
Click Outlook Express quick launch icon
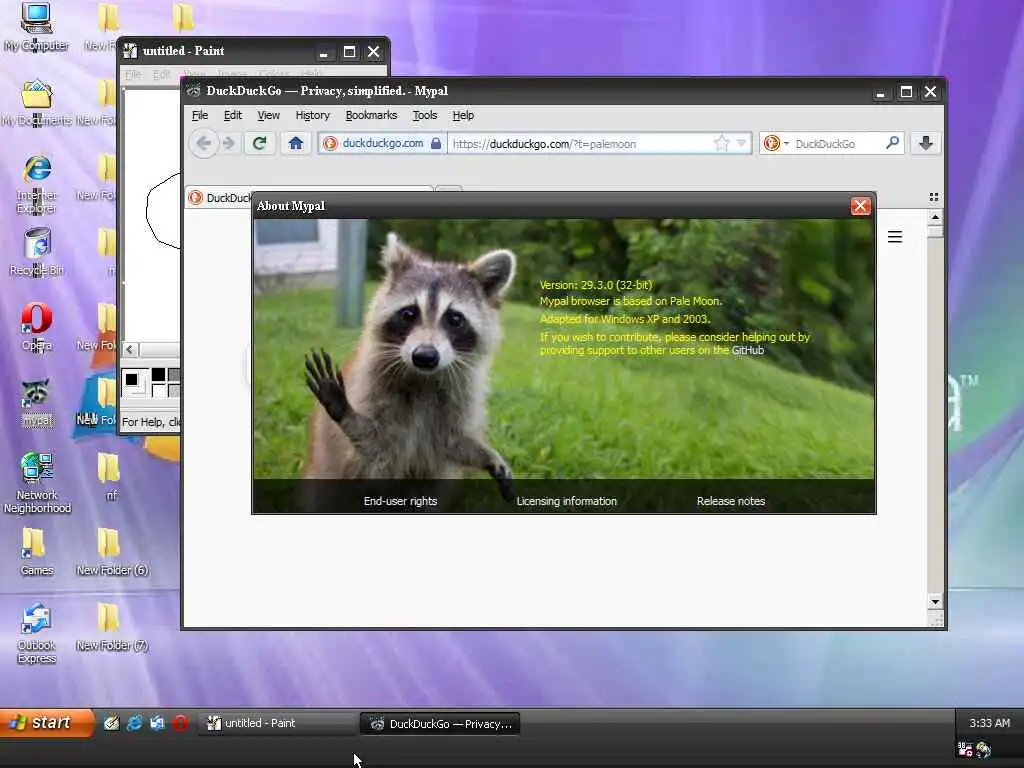coord(157,723)
